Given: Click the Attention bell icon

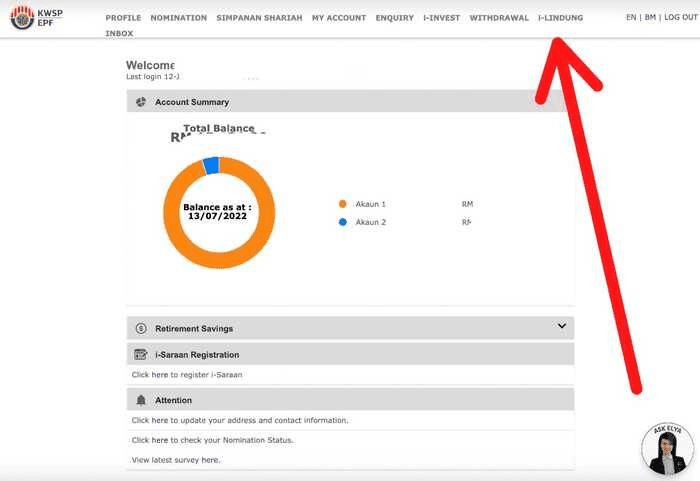Looking at the screenshot, I should click(141, 400).
